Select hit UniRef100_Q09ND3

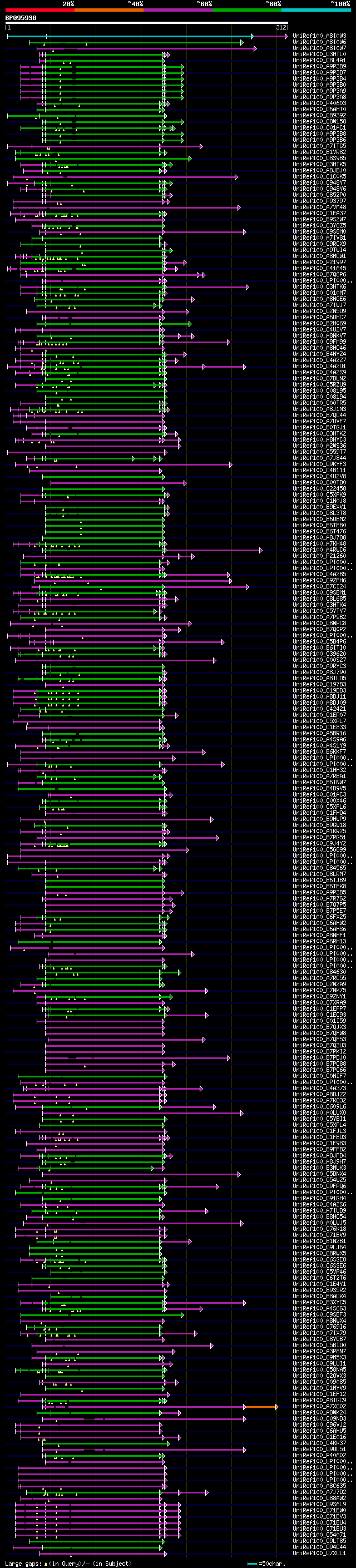[319, 1419]
